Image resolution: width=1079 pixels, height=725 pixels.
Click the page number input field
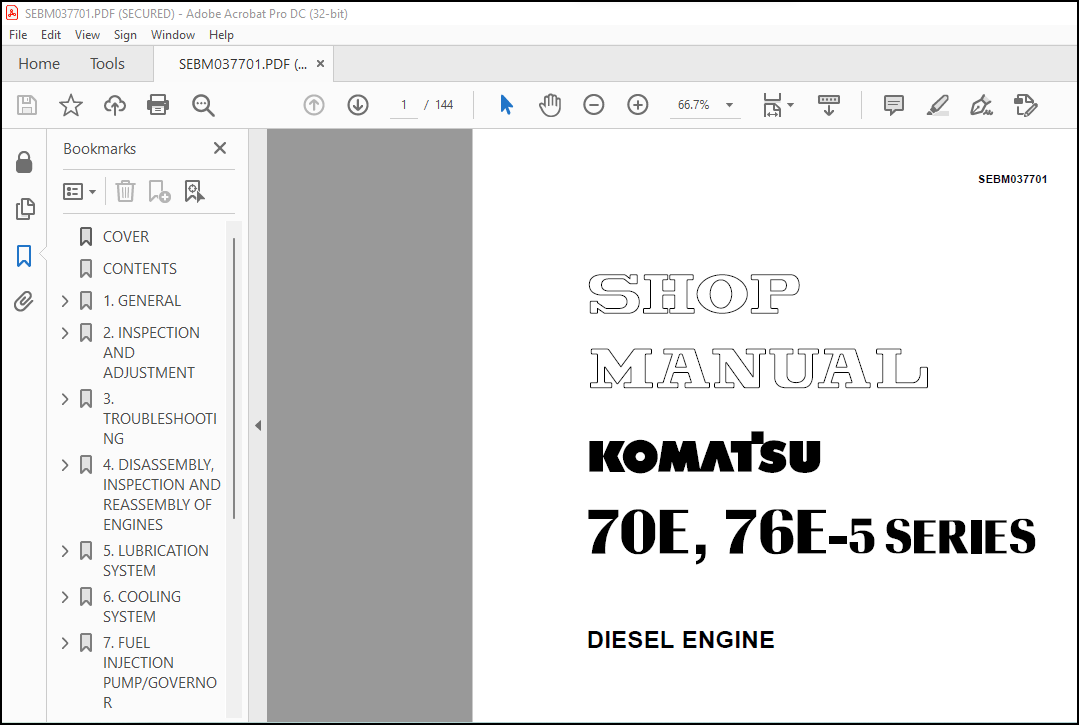404,105
